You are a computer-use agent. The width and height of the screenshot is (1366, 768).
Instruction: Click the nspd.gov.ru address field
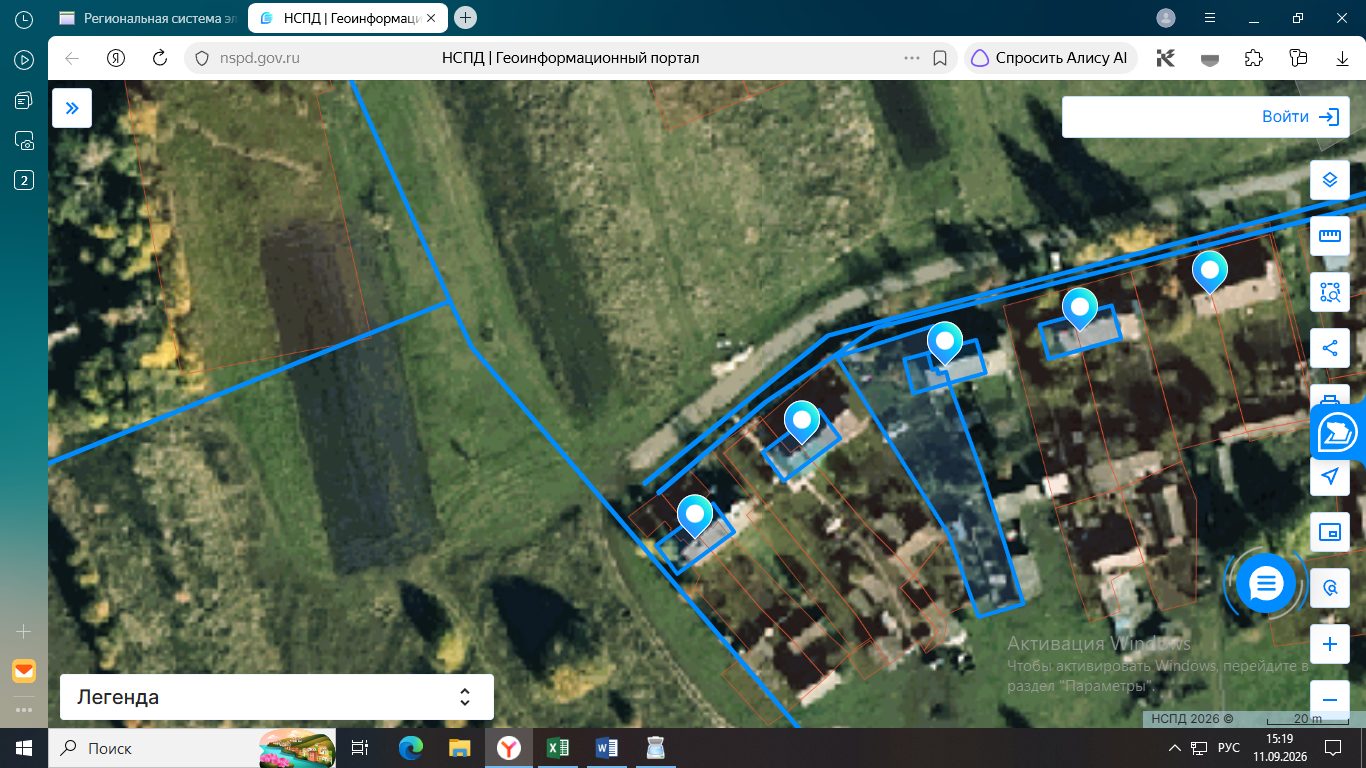coord(570,58)
